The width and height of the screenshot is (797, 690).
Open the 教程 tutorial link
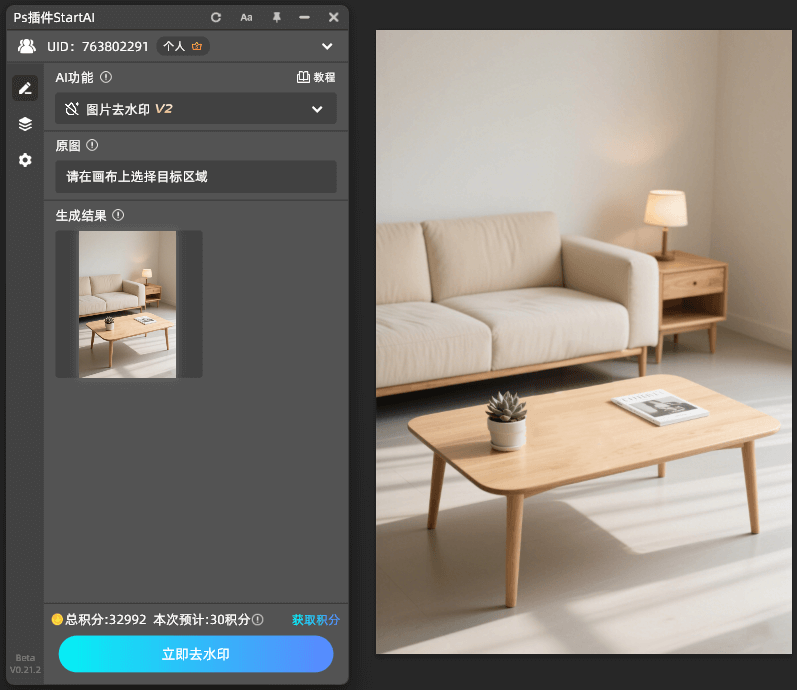click(316, 77)
